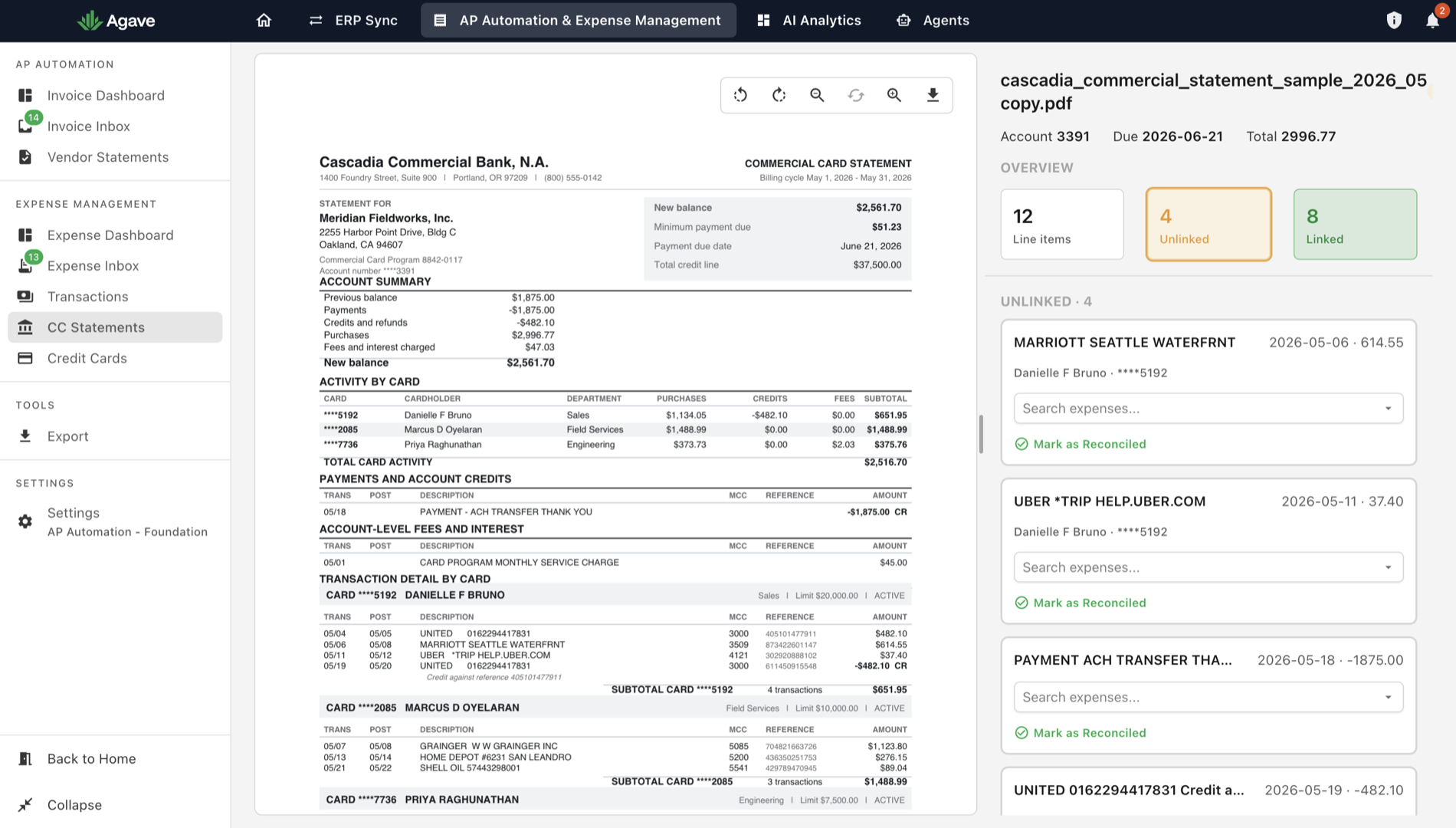Viewport: 1456px width, 828px height.
Task: Navigate to Transactions
Action: [115, 296]
